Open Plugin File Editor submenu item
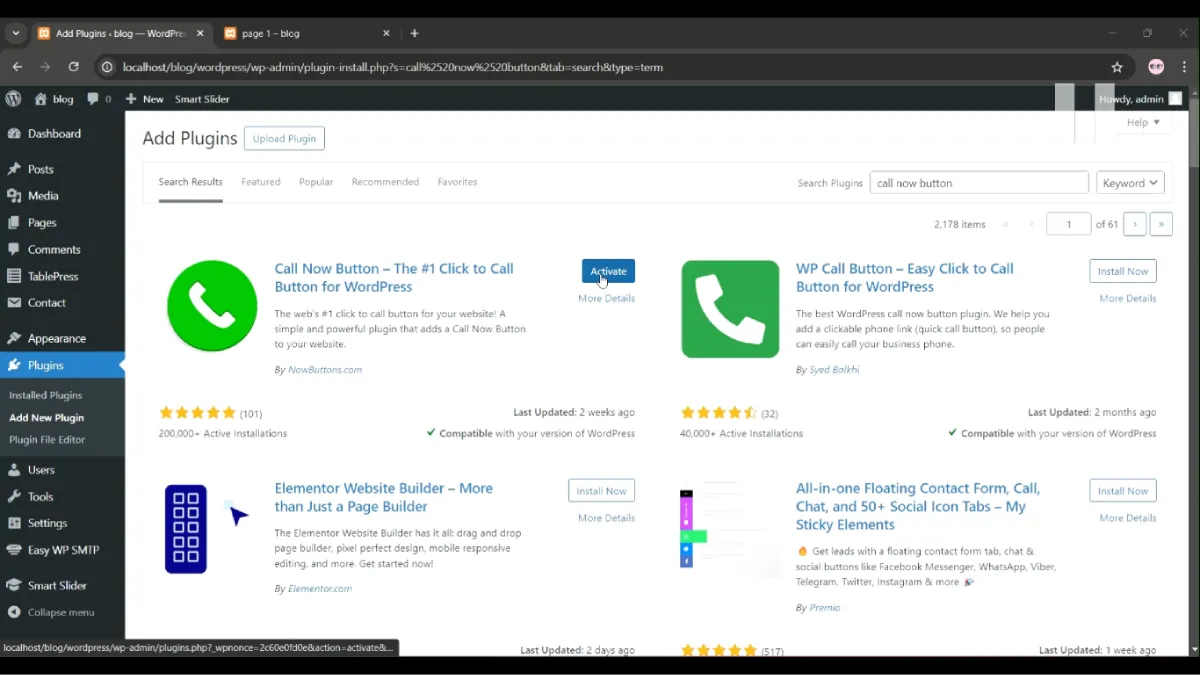Image resolution: width=1200 pixels, height=675 pixels. coord(47,440)
